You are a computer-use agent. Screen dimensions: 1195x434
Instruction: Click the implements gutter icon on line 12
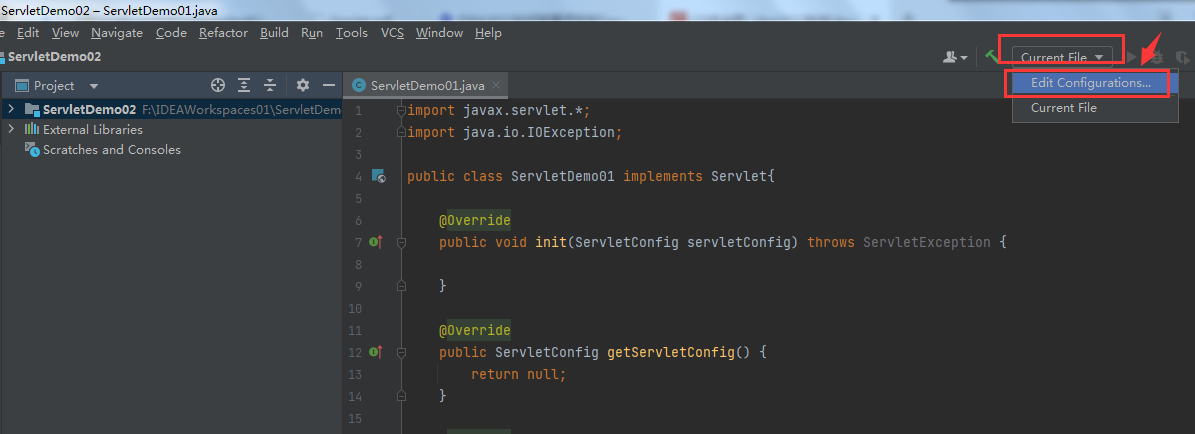(x=376, y=352)
